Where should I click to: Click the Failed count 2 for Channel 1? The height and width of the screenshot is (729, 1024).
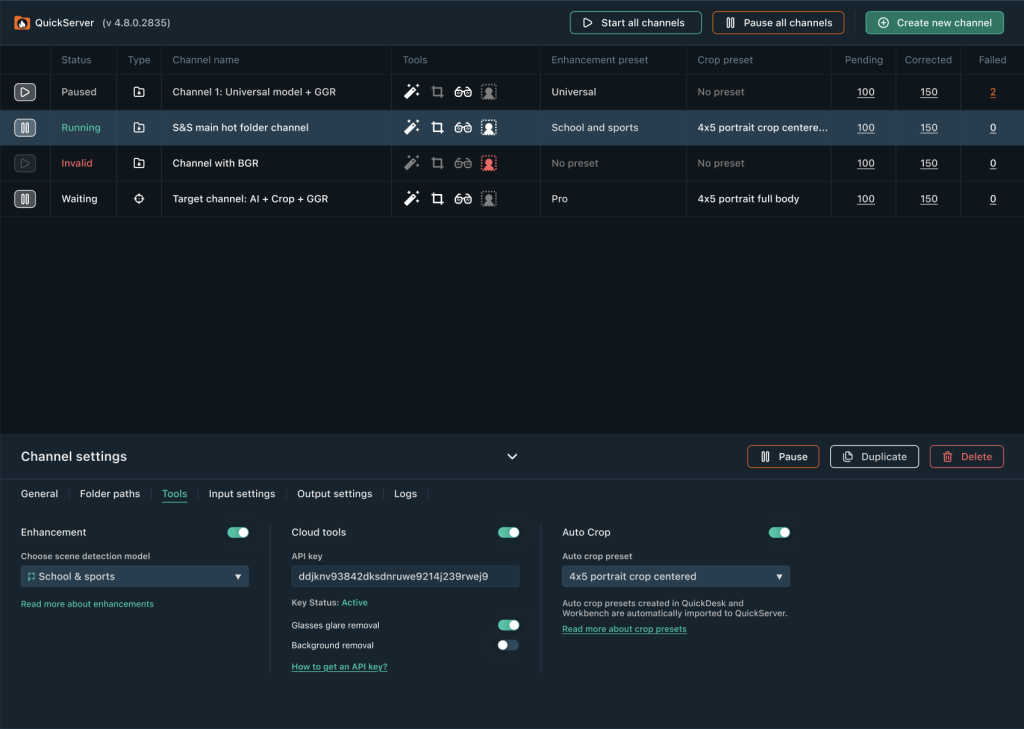tap(993, 92)
